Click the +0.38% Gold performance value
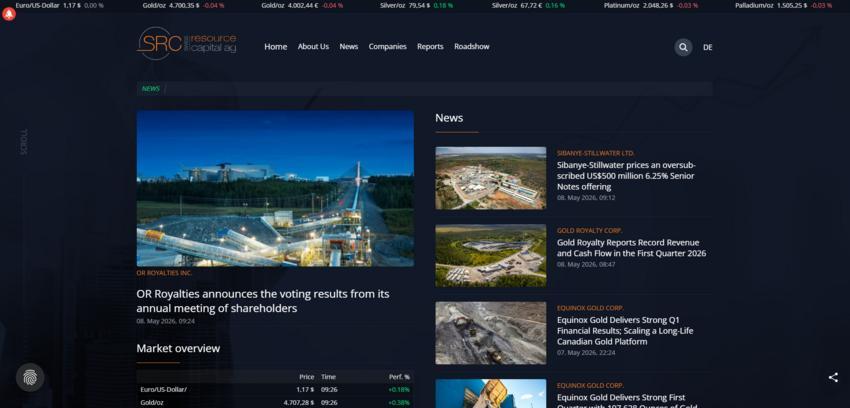The height and width of the screenshot is (408, 850). 399,403
